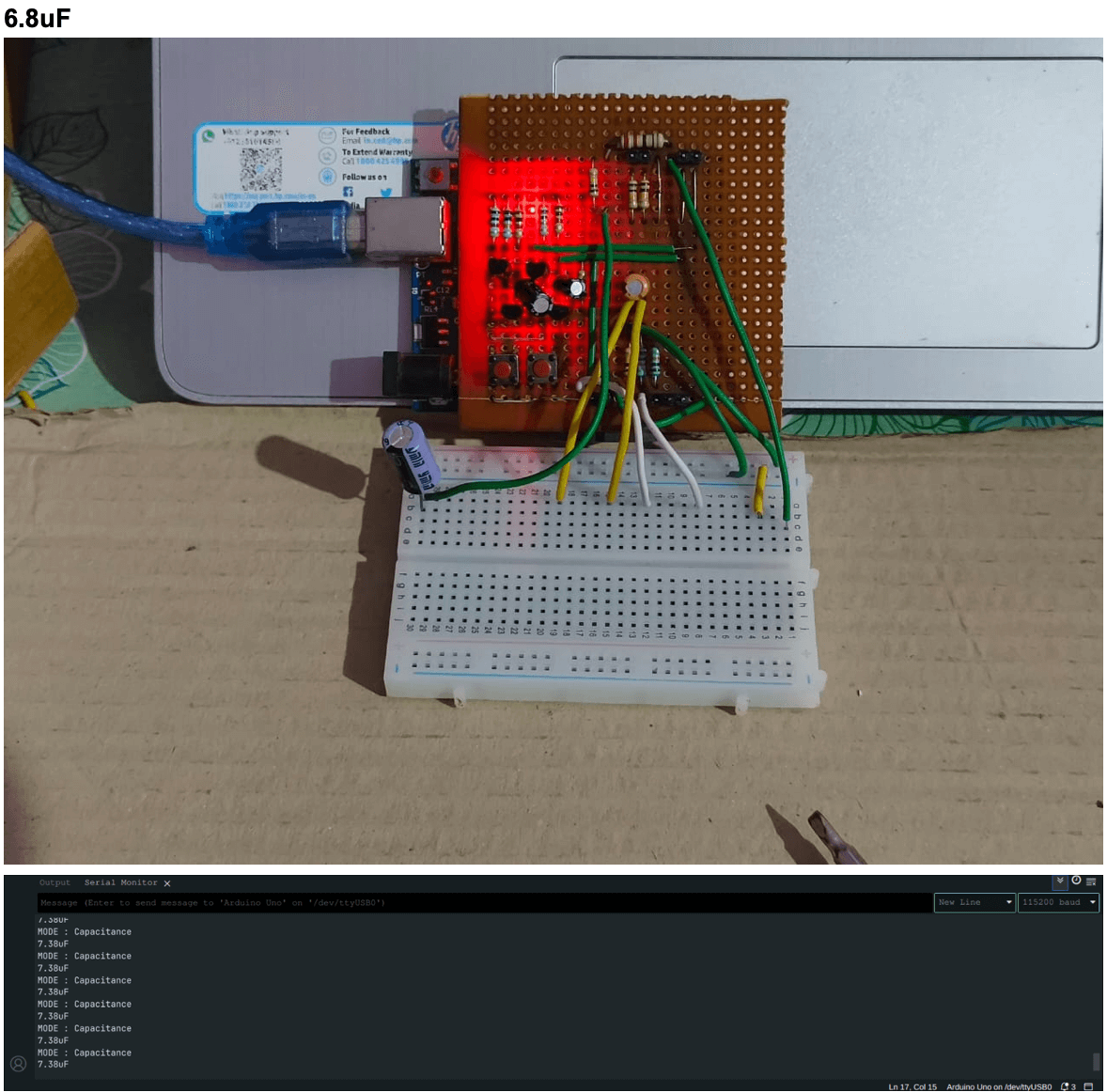Select the Serial Monitor tab

120,882
